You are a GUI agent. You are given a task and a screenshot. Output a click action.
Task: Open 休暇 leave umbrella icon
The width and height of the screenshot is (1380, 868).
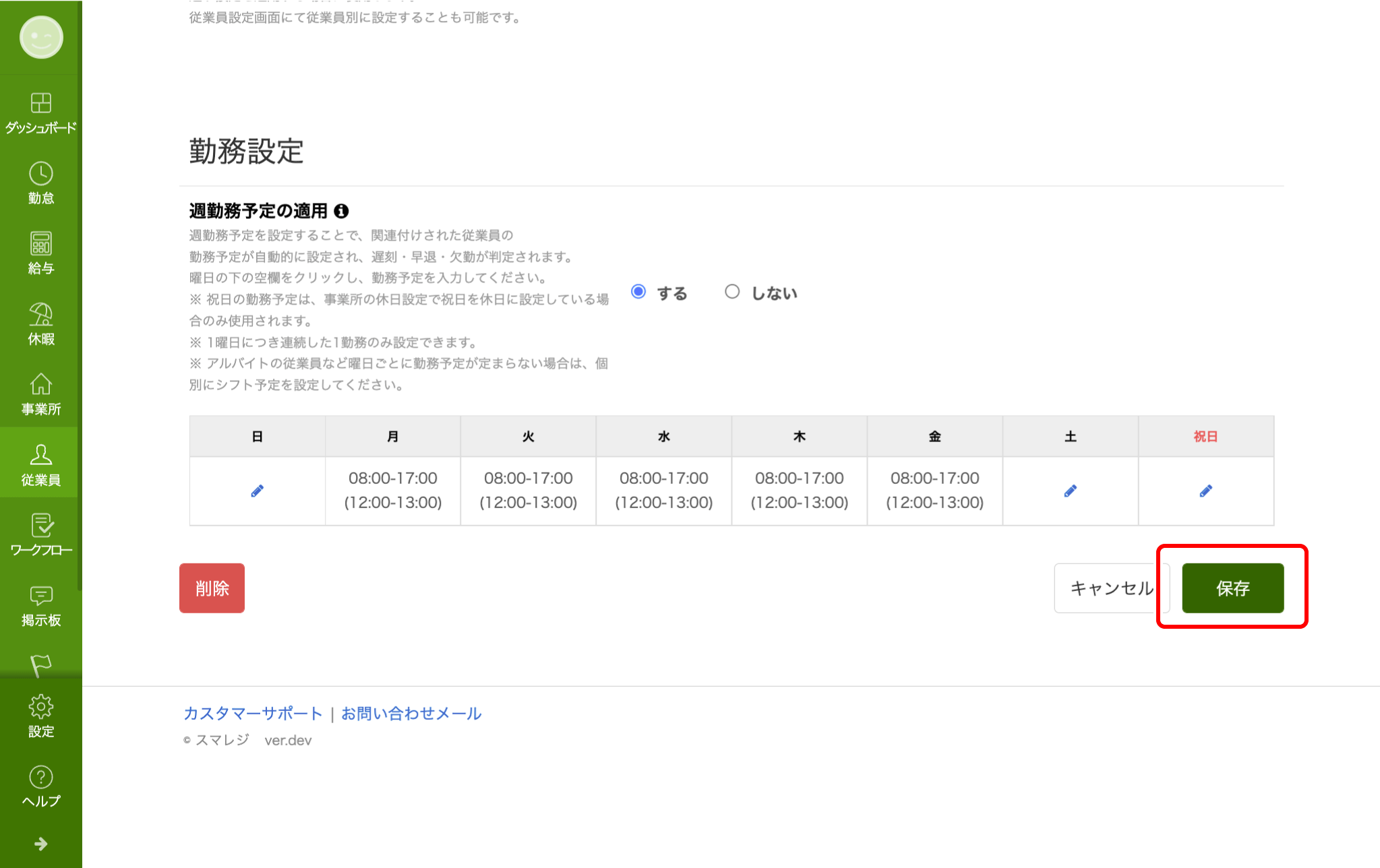(40, 315)
